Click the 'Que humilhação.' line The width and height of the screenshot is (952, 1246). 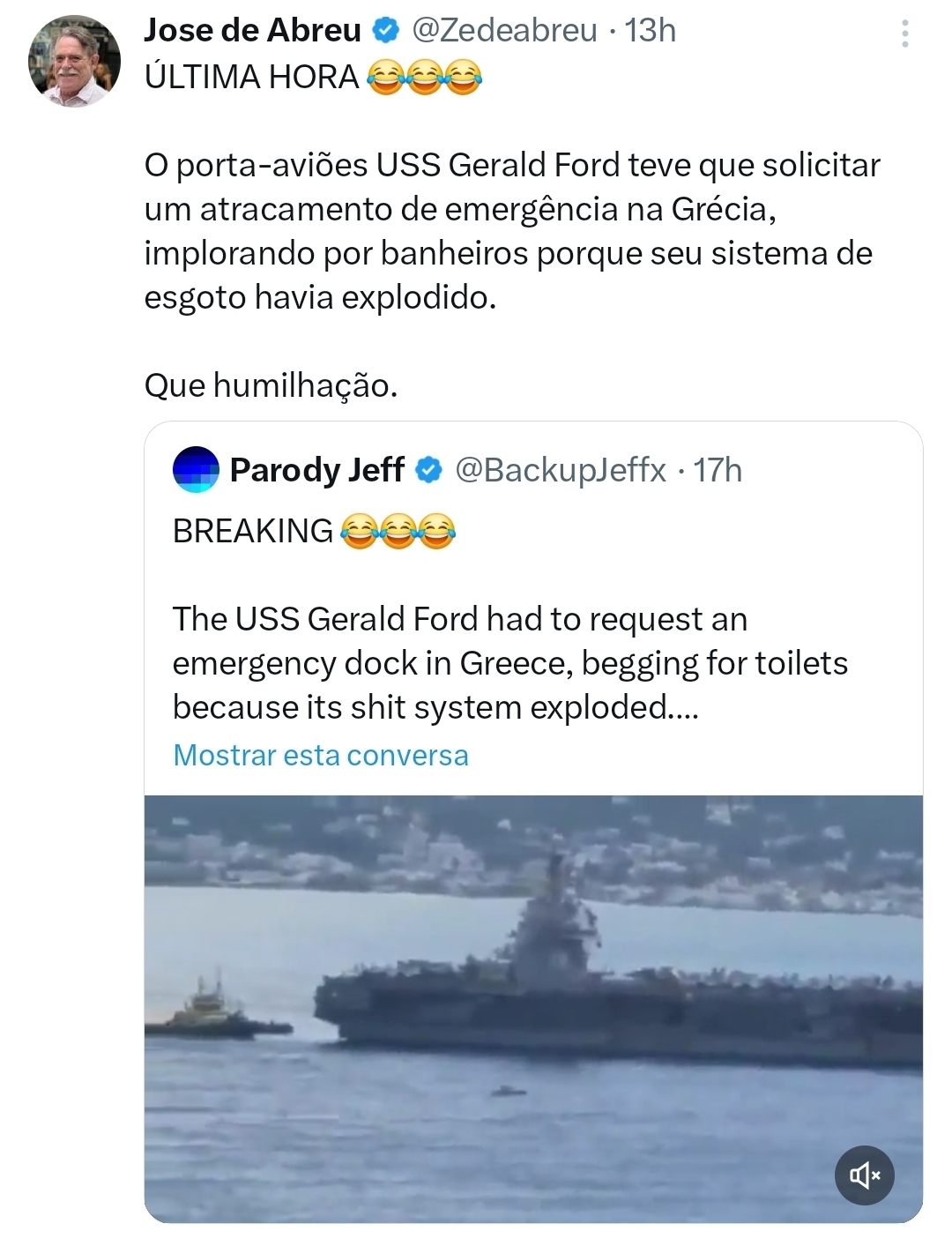coord(271,385)
